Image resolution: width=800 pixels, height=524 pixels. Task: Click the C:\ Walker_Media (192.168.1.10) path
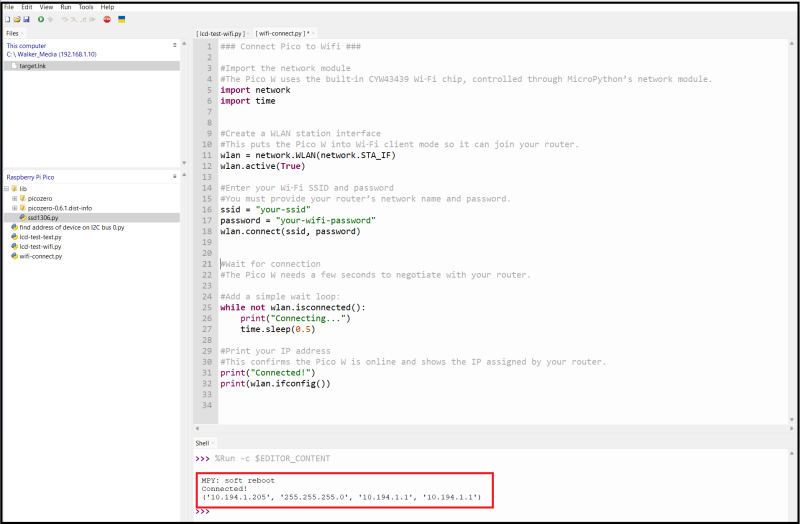(x=52, y=54)
